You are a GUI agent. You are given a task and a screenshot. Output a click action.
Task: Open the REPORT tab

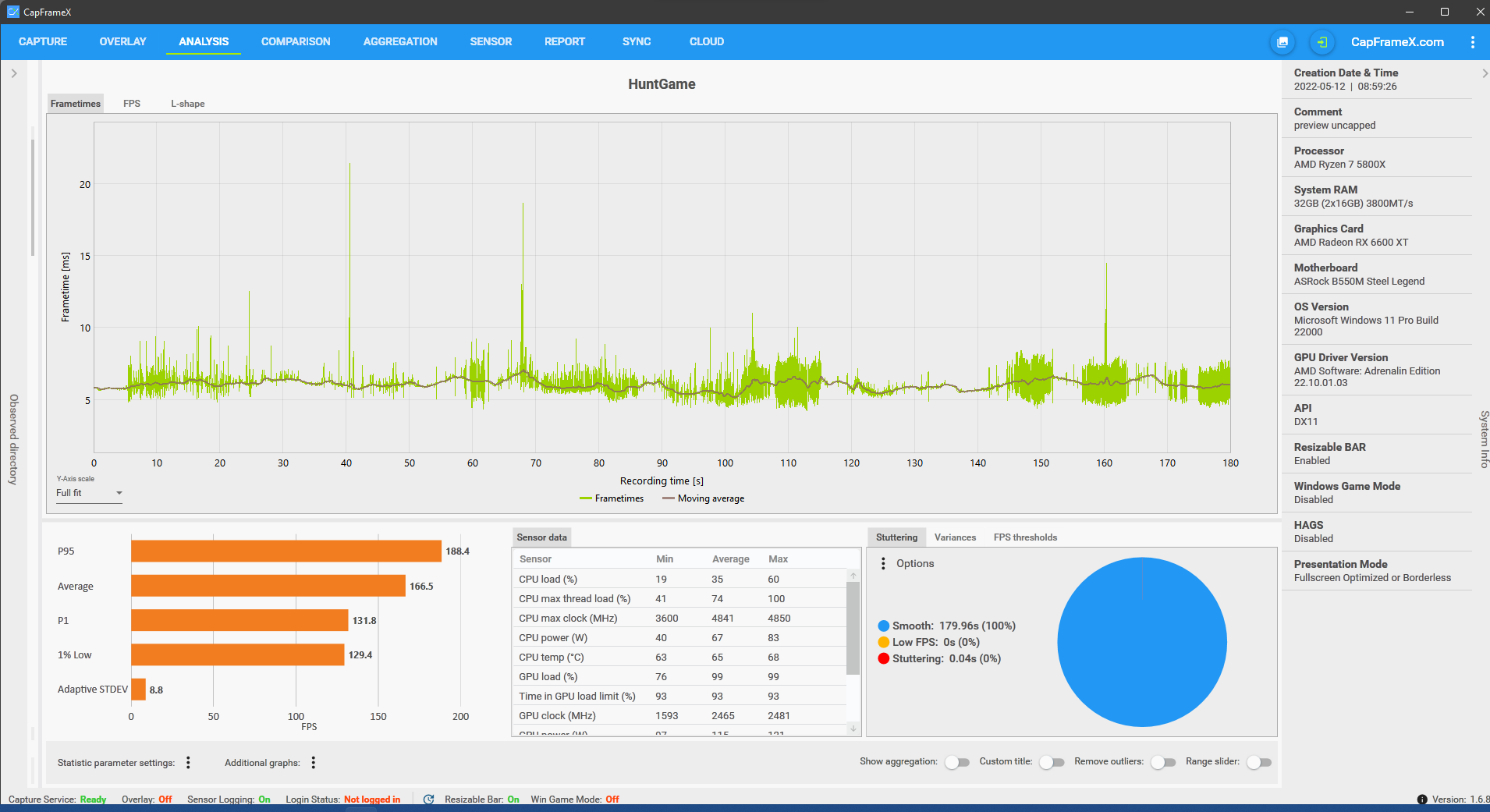pyautogui.click(x=565, y=42)
